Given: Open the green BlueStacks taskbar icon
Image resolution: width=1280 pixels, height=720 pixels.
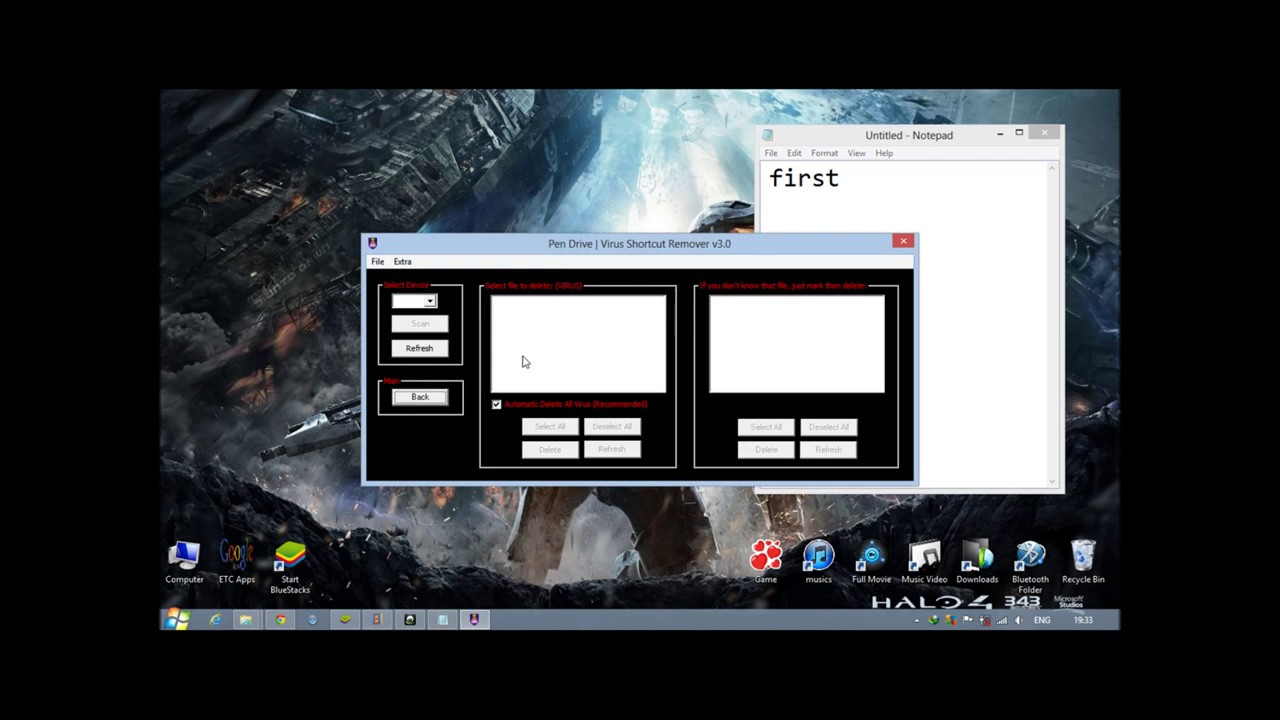Looking at the screenshot, I should pyautogui.click(x=345, y=620).
